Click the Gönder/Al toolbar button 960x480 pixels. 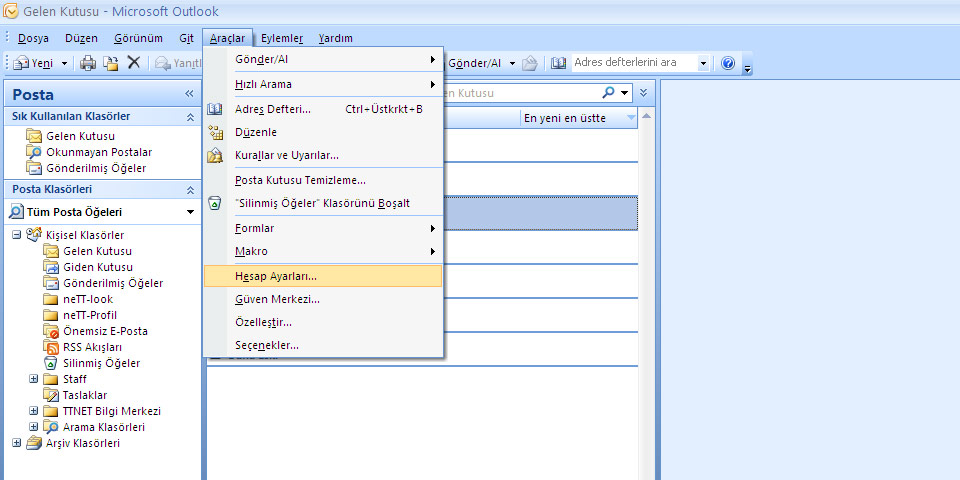pos(474,63)
